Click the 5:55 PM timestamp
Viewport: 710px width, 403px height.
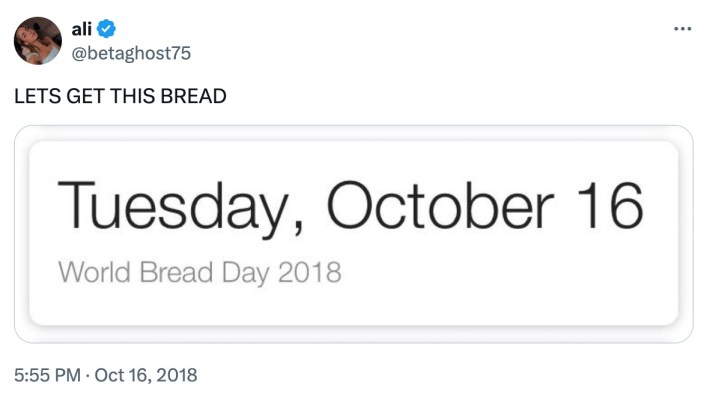pyautogui.click(x=46, y=375)
